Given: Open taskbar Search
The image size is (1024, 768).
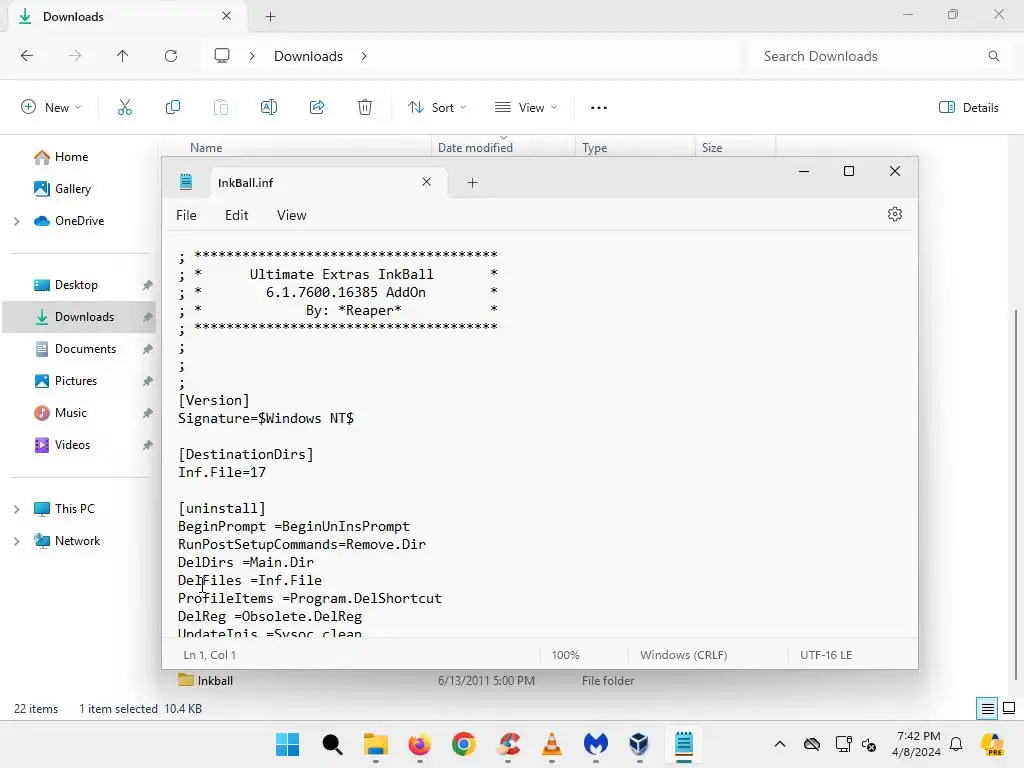Looking at the screenshot, I should tap(332, 744).
